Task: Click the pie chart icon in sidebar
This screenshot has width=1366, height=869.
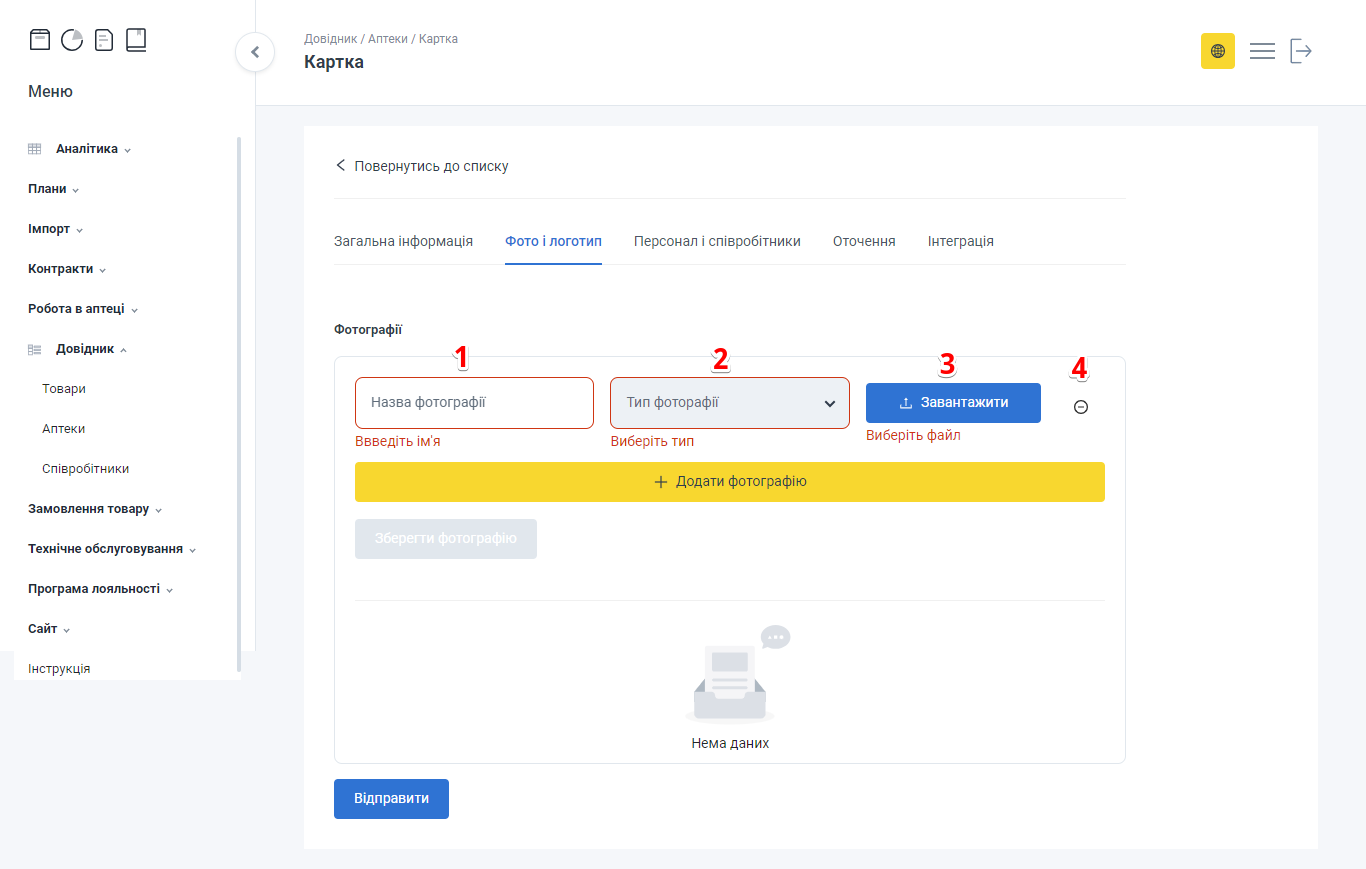Action: click(72, 40)
